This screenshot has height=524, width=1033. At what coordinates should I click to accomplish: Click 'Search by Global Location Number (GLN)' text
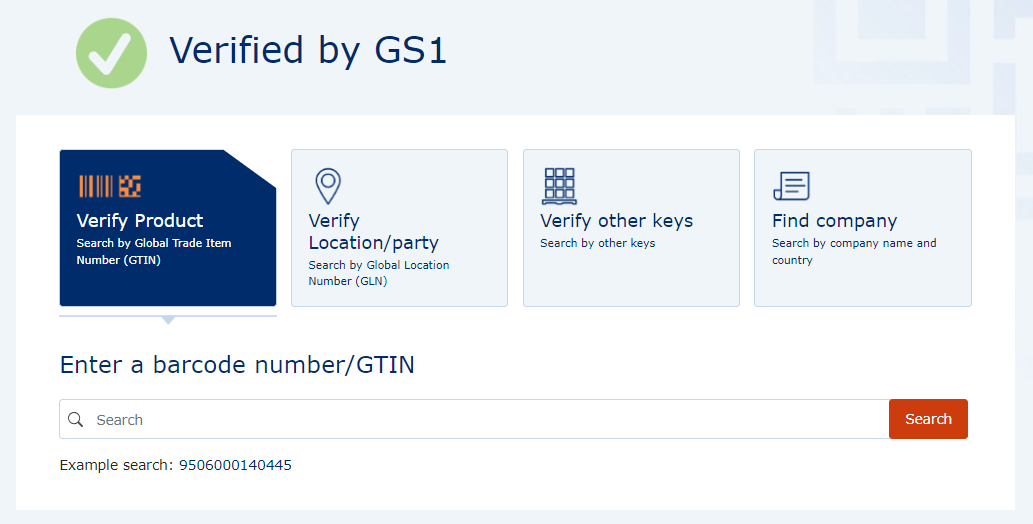(379, 273)
